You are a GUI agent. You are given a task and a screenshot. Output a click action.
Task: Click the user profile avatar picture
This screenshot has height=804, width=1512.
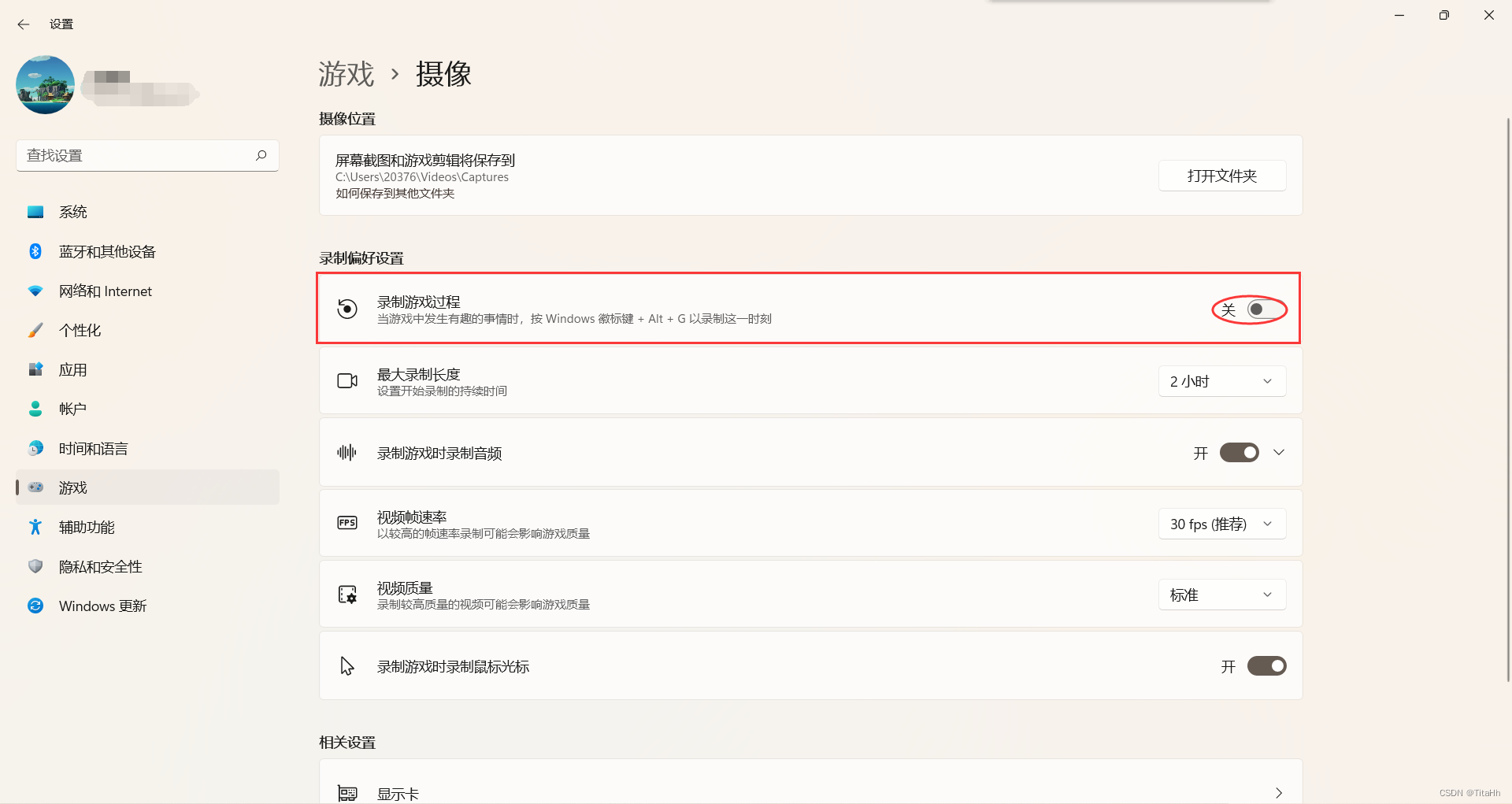click(x=45, y=84)
